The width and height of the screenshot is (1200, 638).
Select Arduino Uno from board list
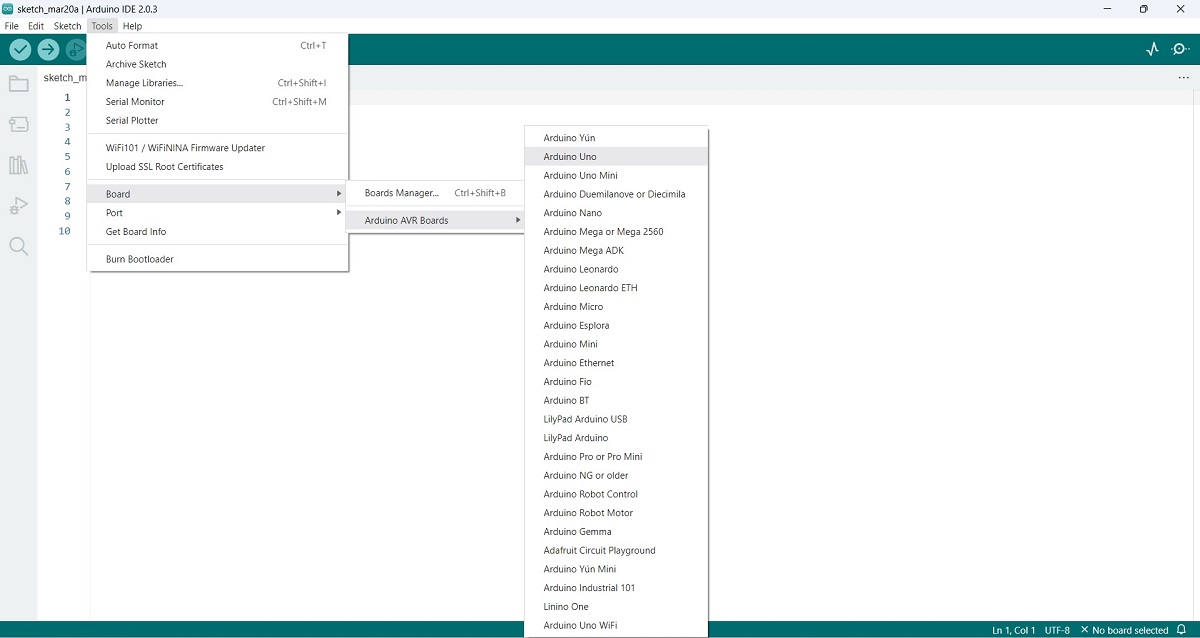(x=570, y=157)
